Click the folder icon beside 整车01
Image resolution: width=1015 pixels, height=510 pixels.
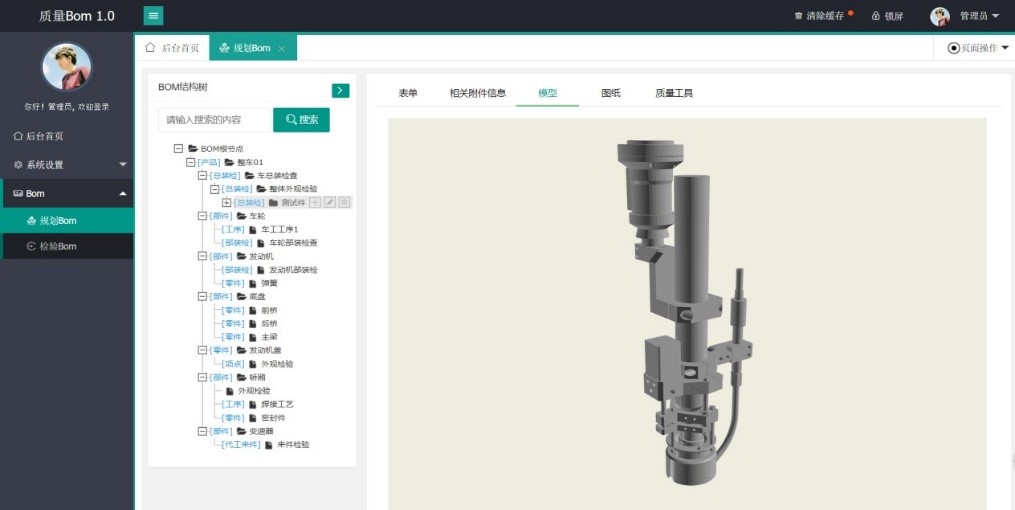coord(229,162)
